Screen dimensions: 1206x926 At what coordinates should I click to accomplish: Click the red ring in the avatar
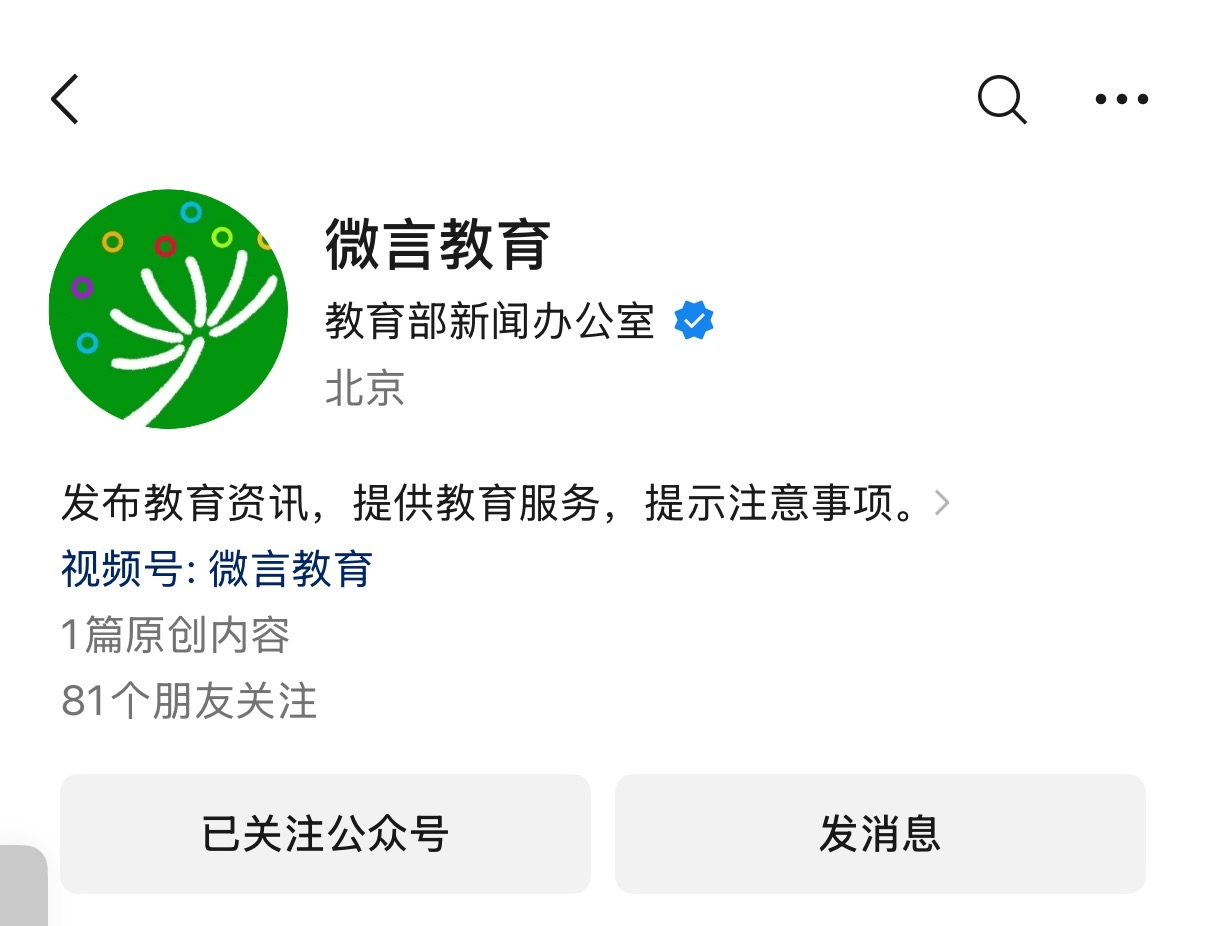[166, 246]
